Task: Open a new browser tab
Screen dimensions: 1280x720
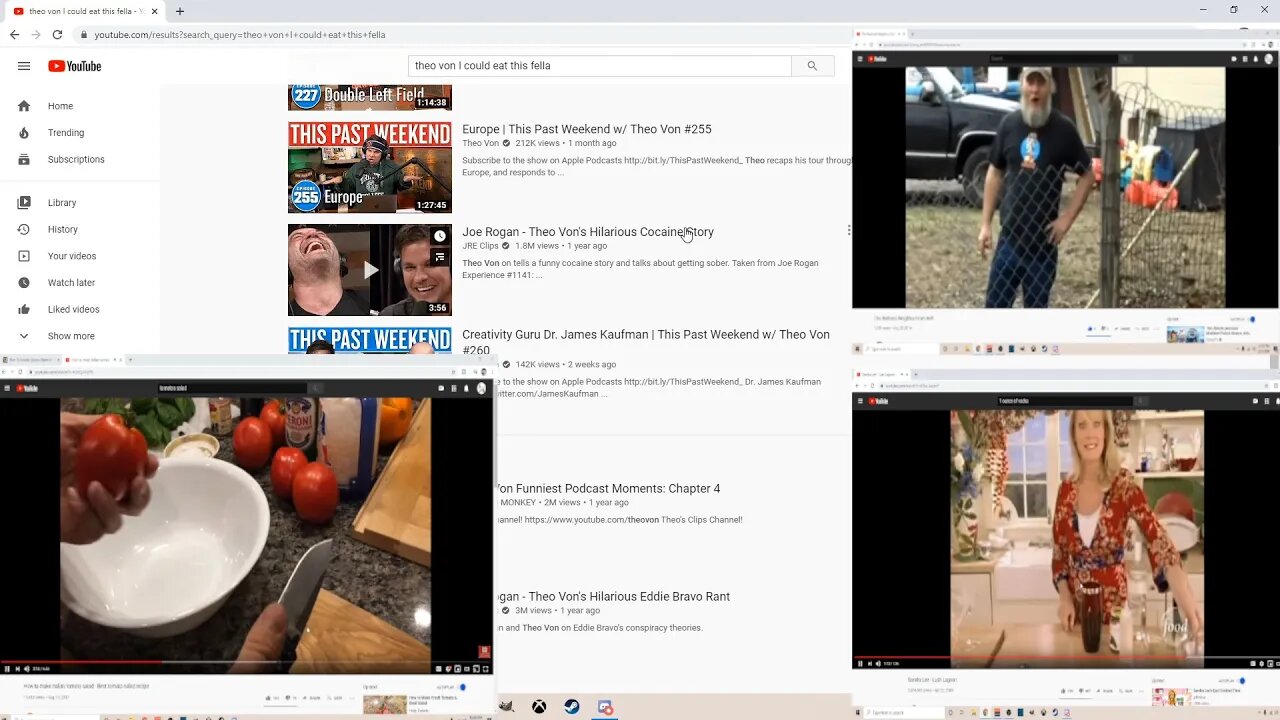Action: [x=180, y=11]
